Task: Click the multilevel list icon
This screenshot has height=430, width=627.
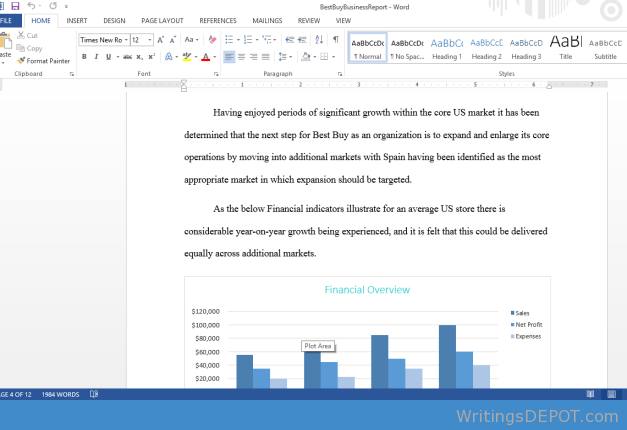Action: click(267, 40)
